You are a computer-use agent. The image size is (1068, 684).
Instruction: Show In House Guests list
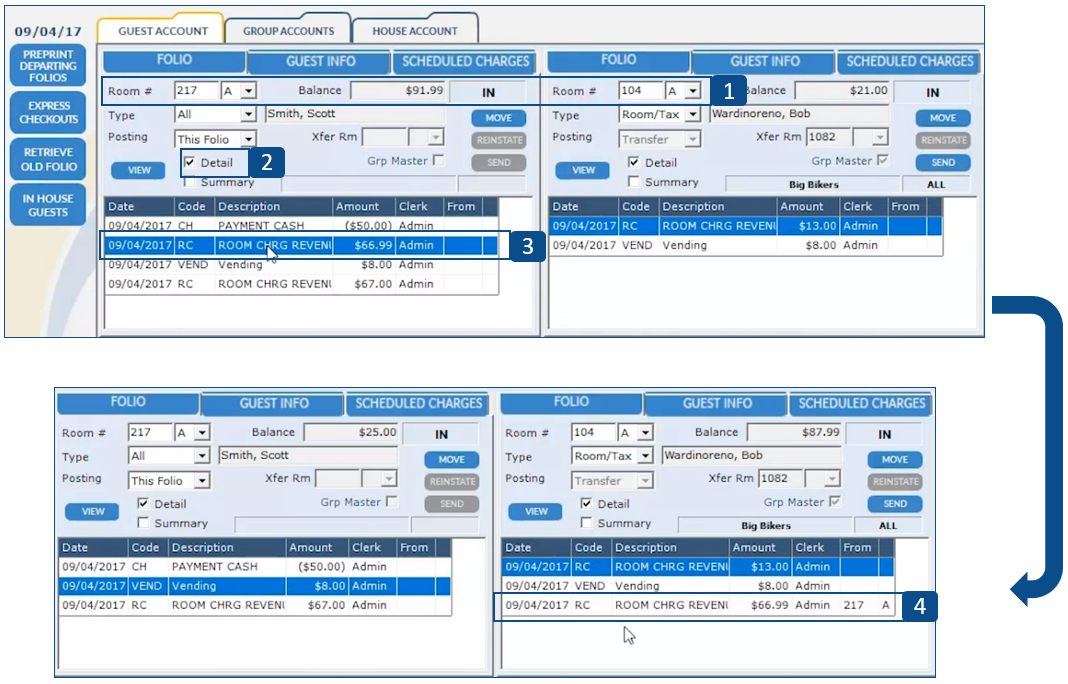[48, 206]
